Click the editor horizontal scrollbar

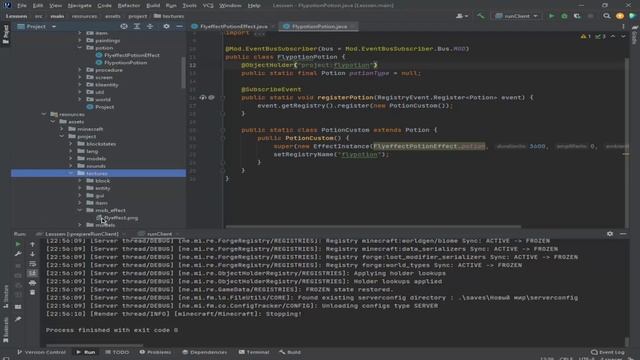373,226
